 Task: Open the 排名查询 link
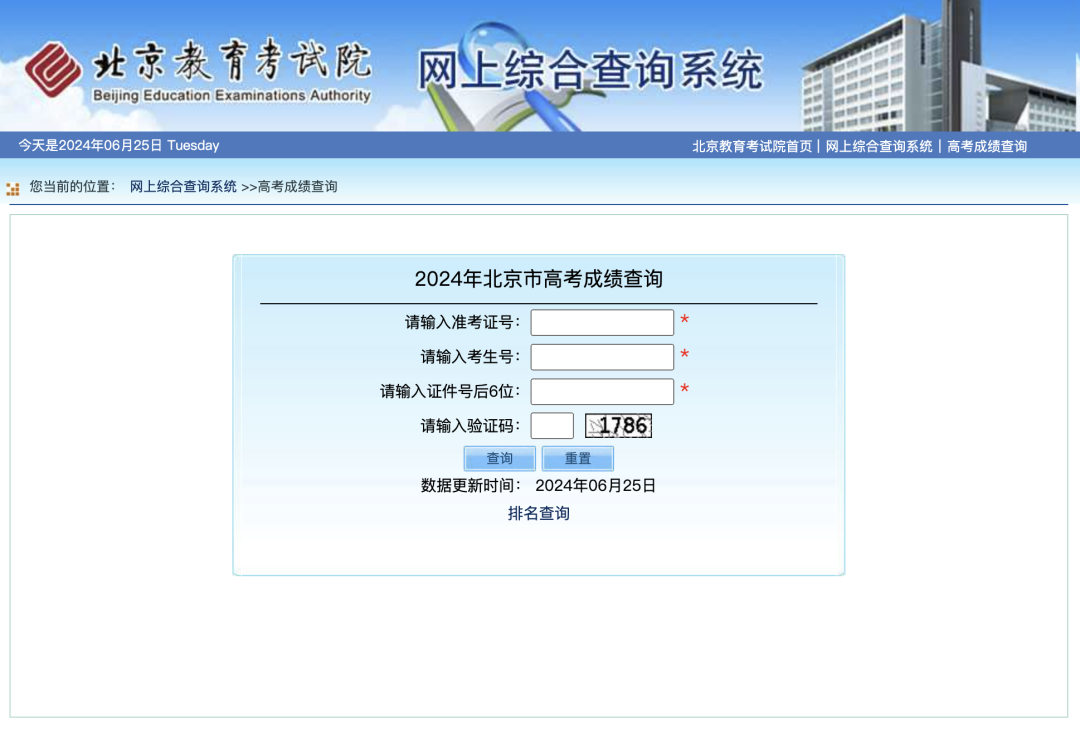[x=539, y=513]
